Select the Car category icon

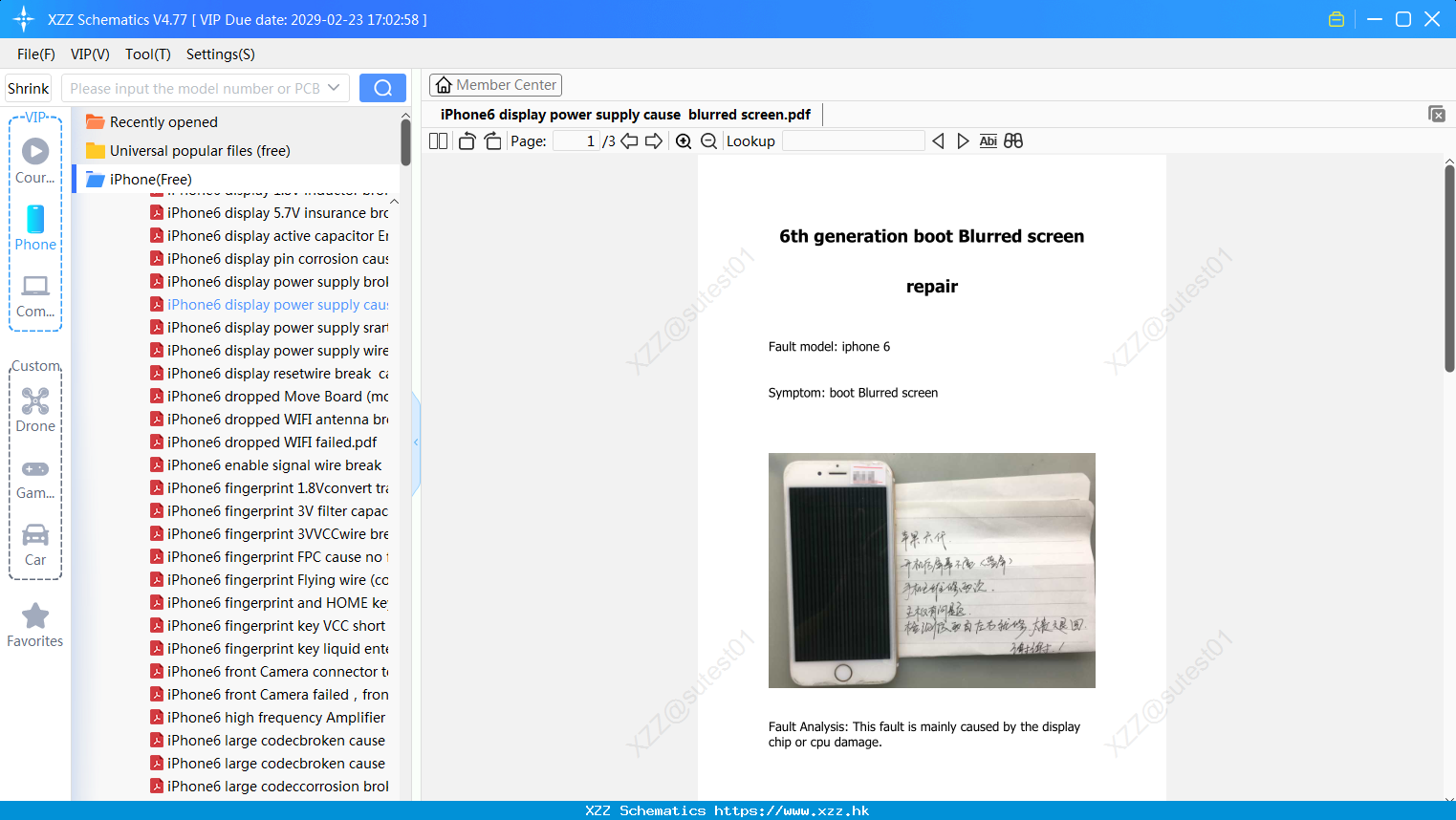(35, 545)
